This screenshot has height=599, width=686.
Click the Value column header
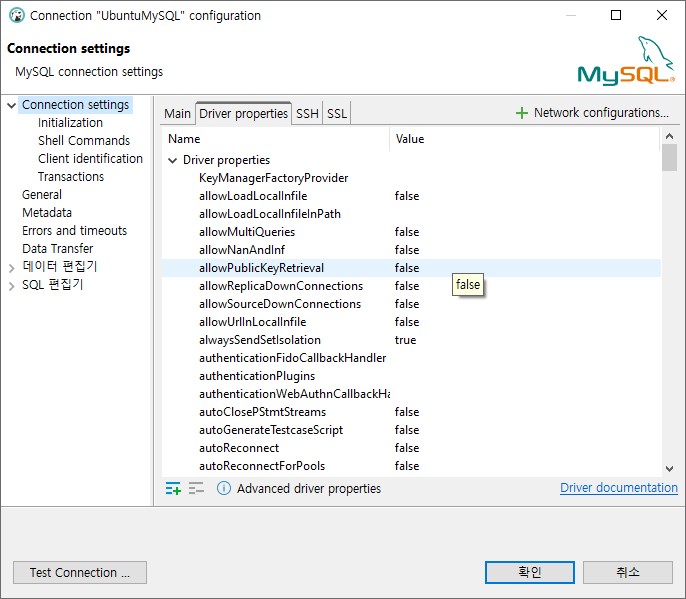pos(525,139)
